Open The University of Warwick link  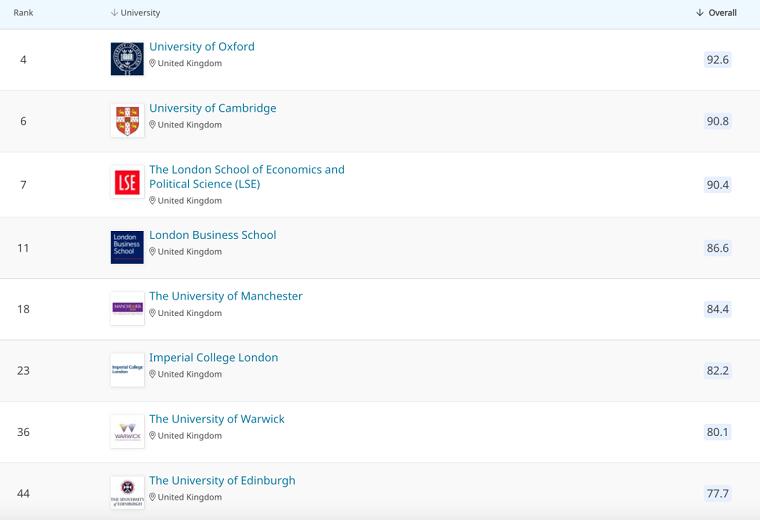pos(217,419)
